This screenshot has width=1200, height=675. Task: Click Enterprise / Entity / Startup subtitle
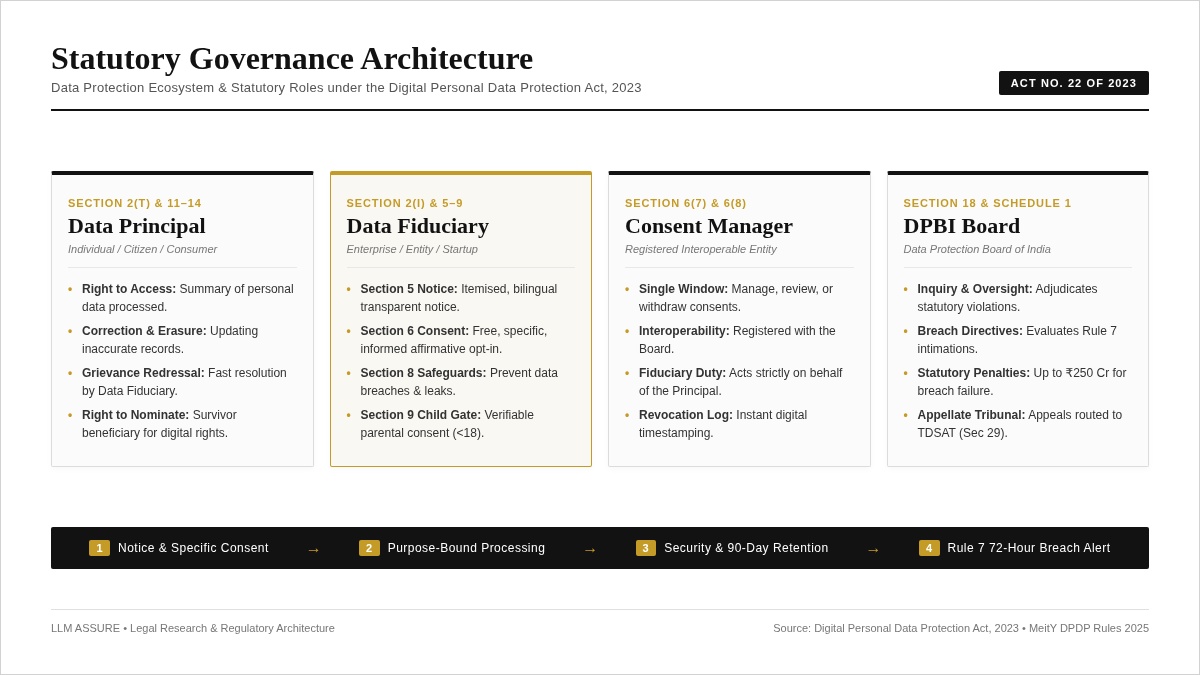click(x=412, y=249)
